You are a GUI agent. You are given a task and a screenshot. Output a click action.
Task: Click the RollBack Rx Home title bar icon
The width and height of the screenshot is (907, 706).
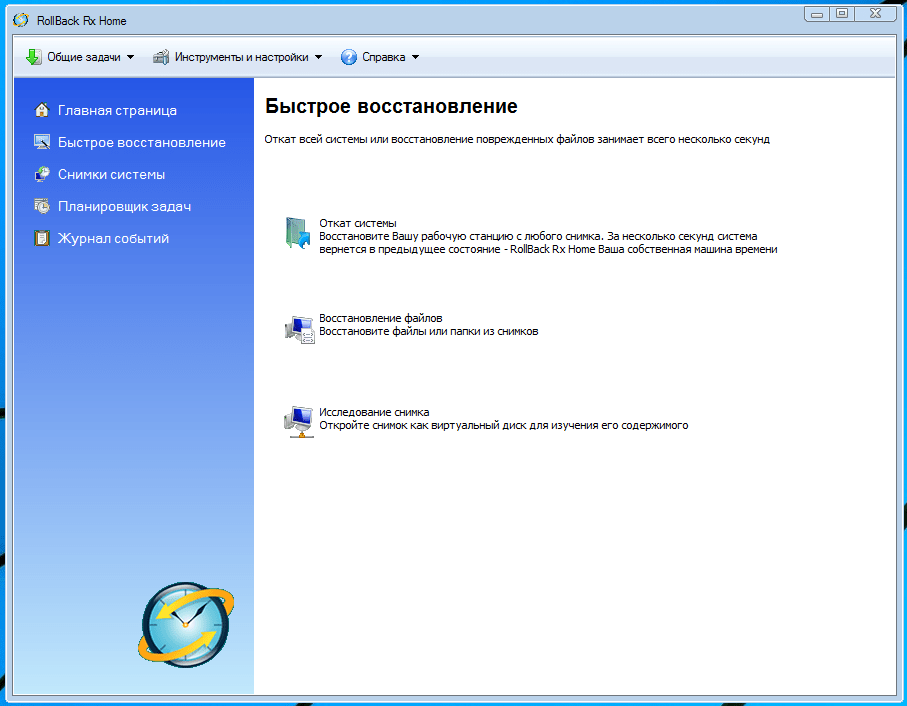pos(20,20)
